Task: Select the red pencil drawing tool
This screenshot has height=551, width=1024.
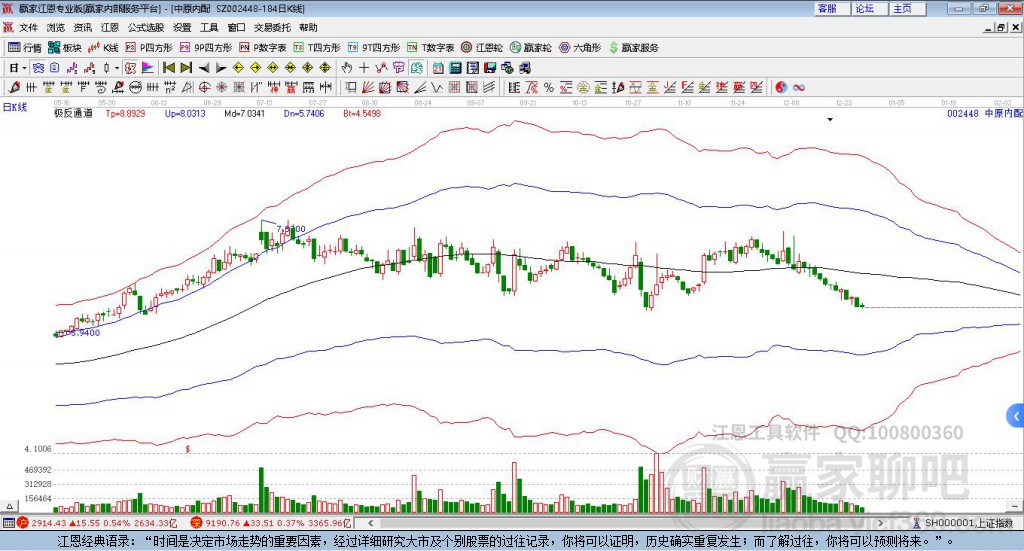Action: (x=13, y=87)
